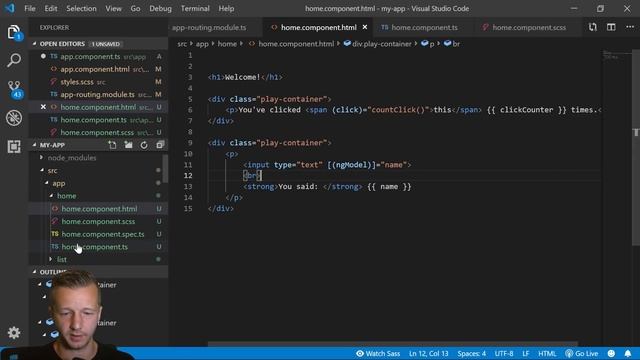Close the home.component.html editor tab
The image size is (640, 360).
[365, 27]
